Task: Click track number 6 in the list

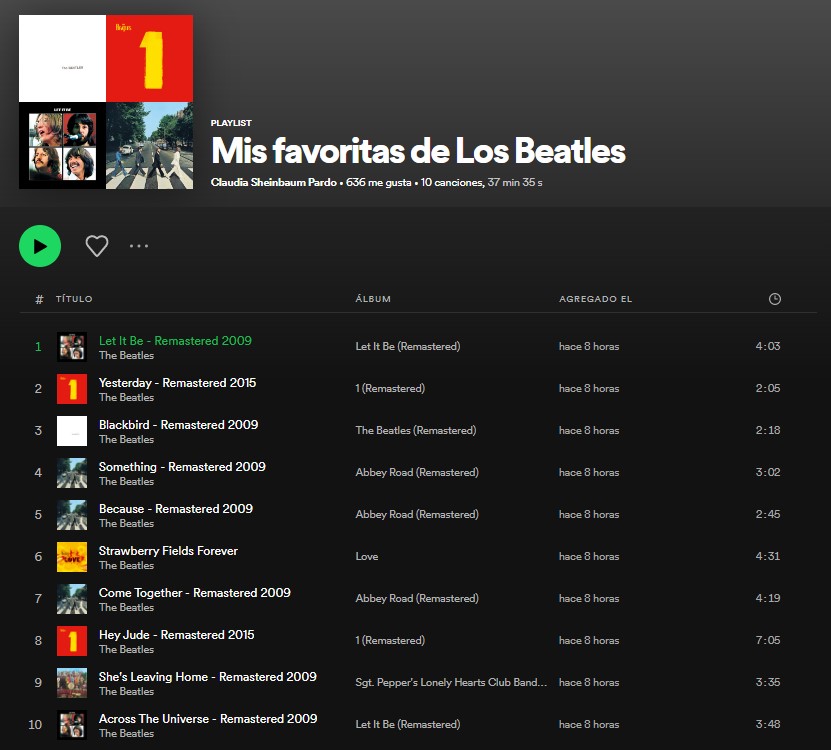Action: point(38,557)
